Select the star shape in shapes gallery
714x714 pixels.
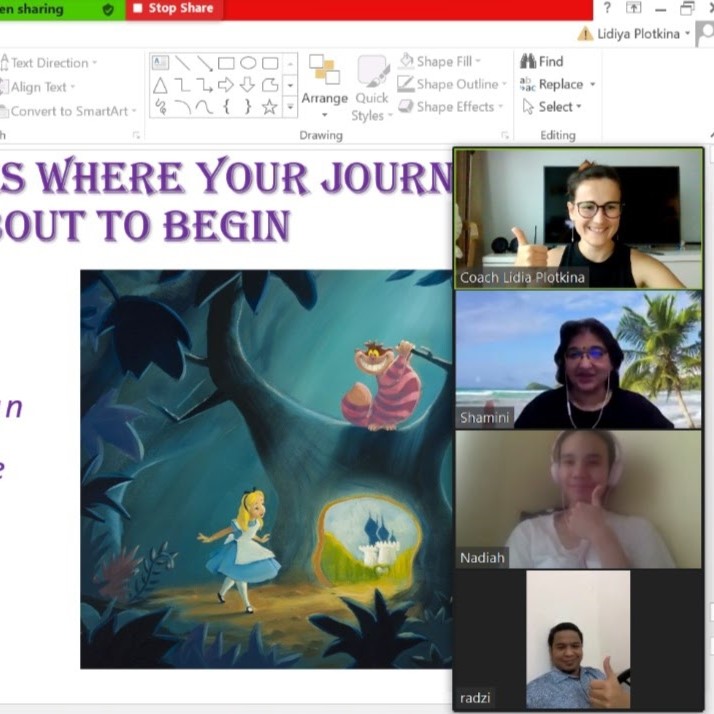(269, 106)
